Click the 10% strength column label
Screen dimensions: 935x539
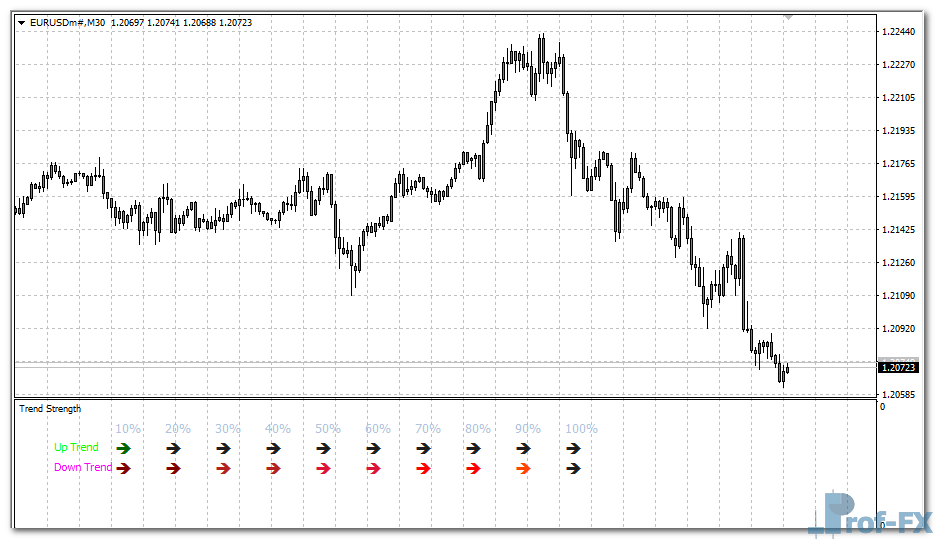click(128, 429)
